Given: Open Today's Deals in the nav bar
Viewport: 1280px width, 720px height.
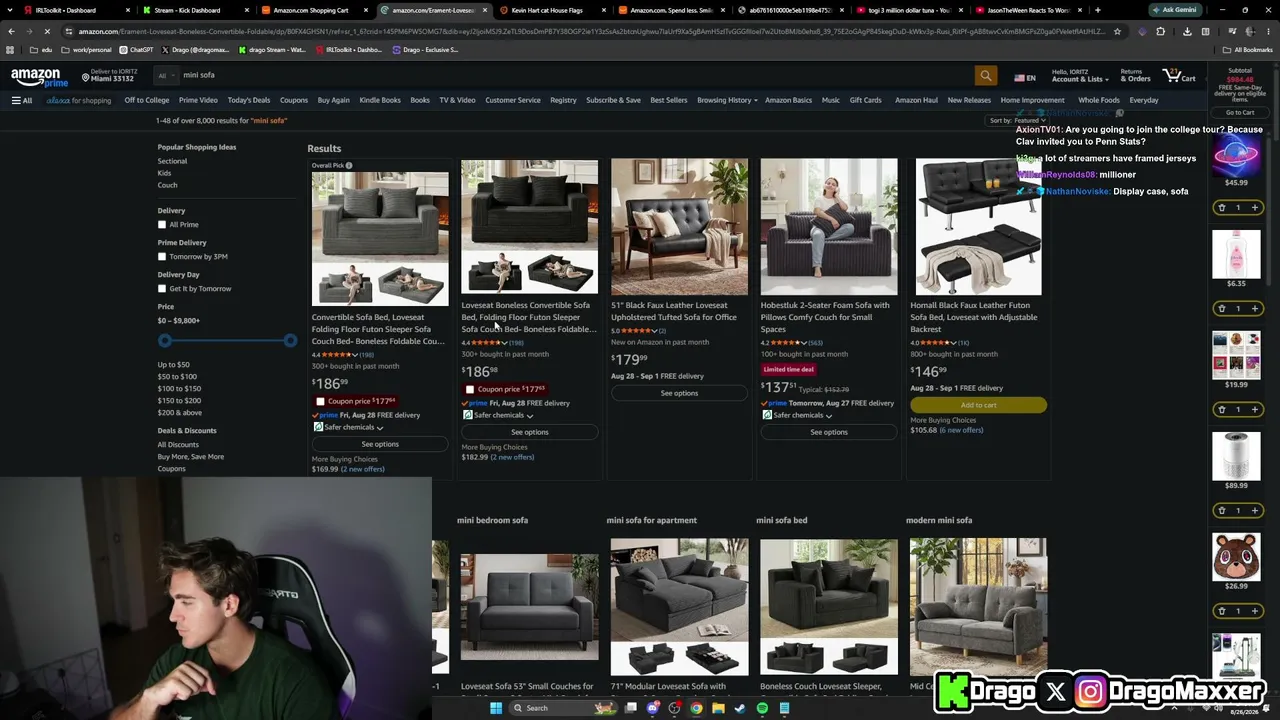Looking at the screenshot, I should coord(249,100).
